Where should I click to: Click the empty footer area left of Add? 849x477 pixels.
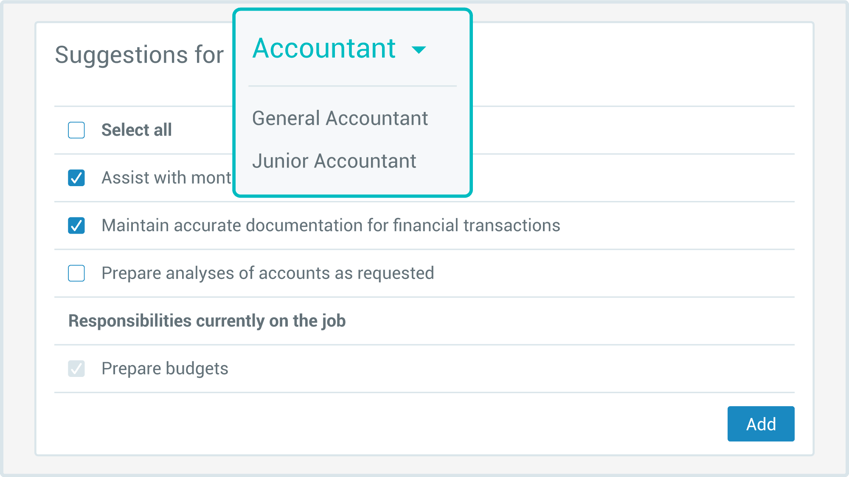pyautogui.click(x=380, y=424)
